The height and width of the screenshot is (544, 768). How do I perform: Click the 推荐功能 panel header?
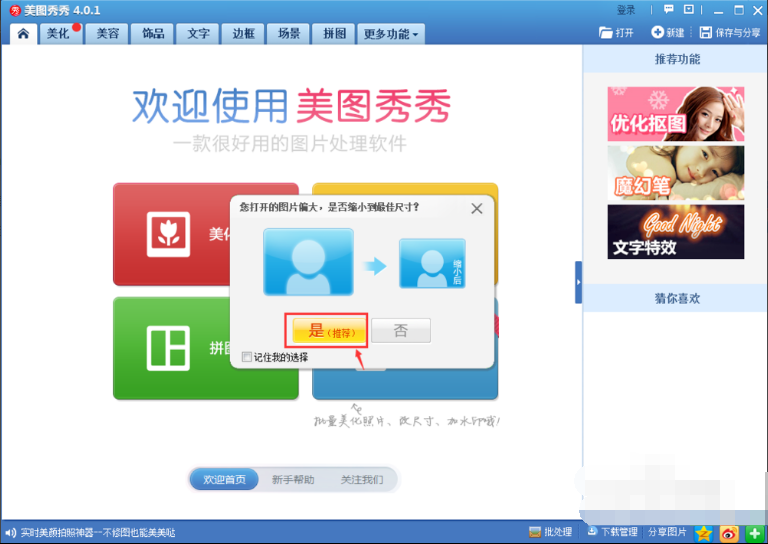[675, 59]
